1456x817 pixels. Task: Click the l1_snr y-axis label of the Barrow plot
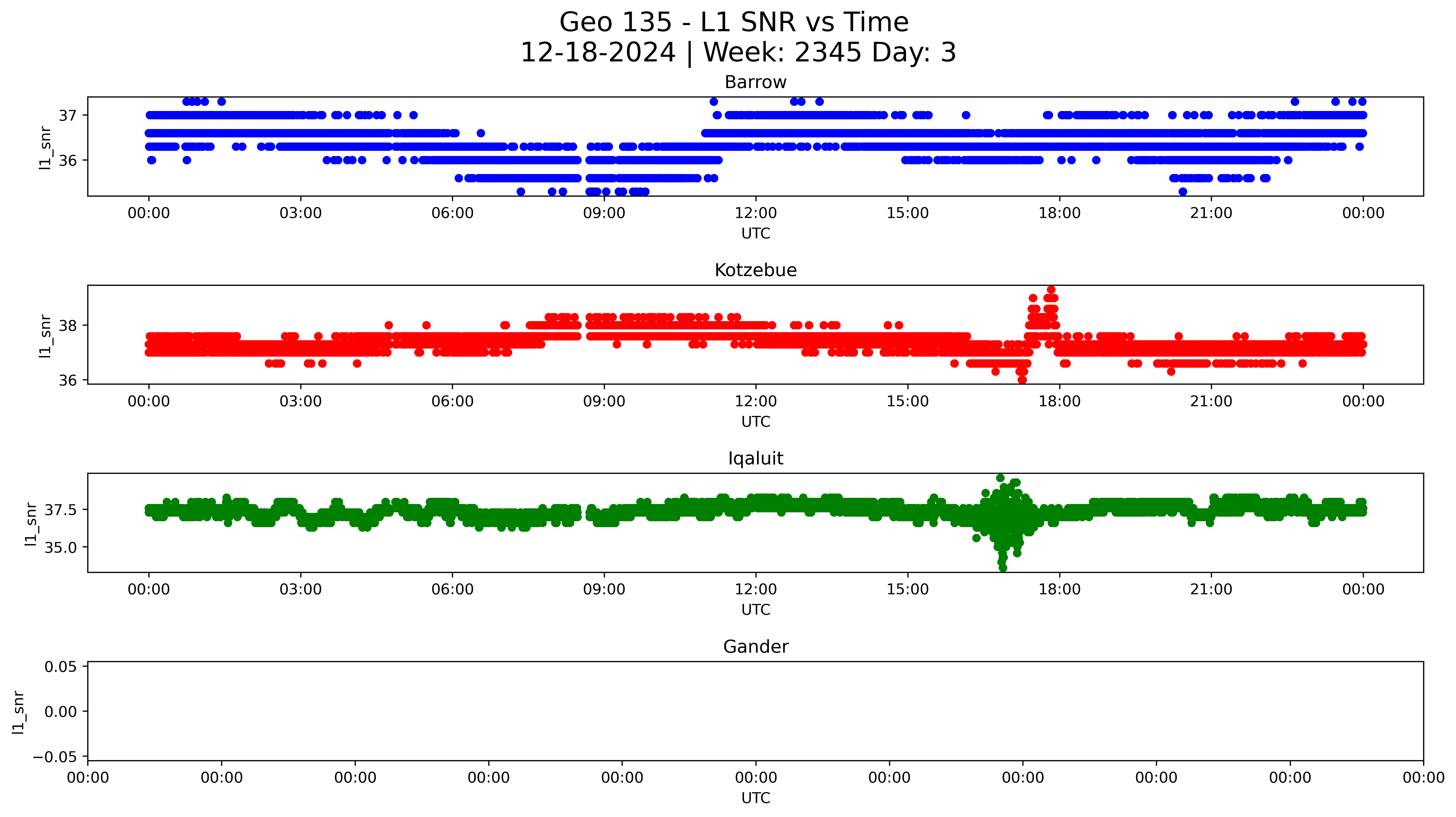[x=45, y=148]
